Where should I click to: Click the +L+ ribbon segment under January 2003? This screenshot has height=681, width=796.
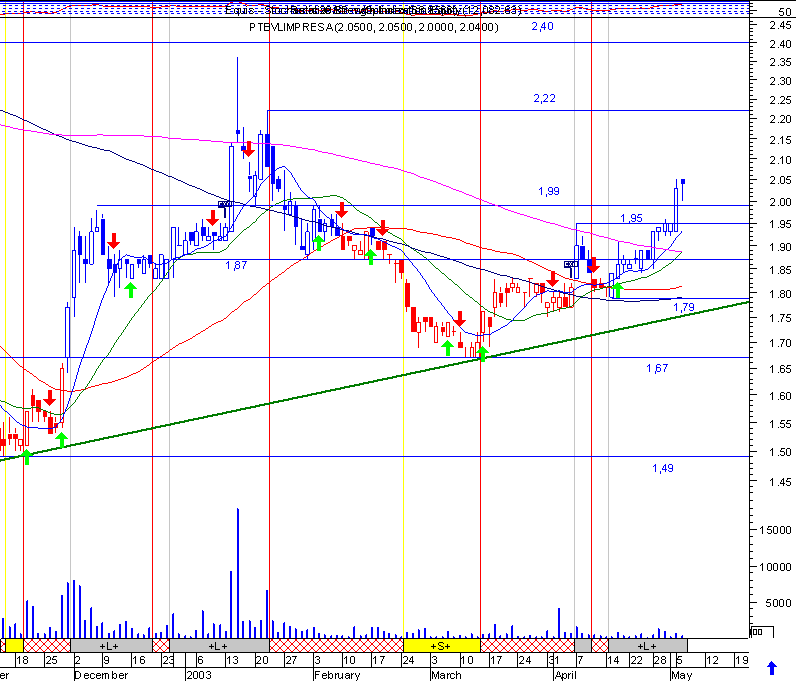219,646
